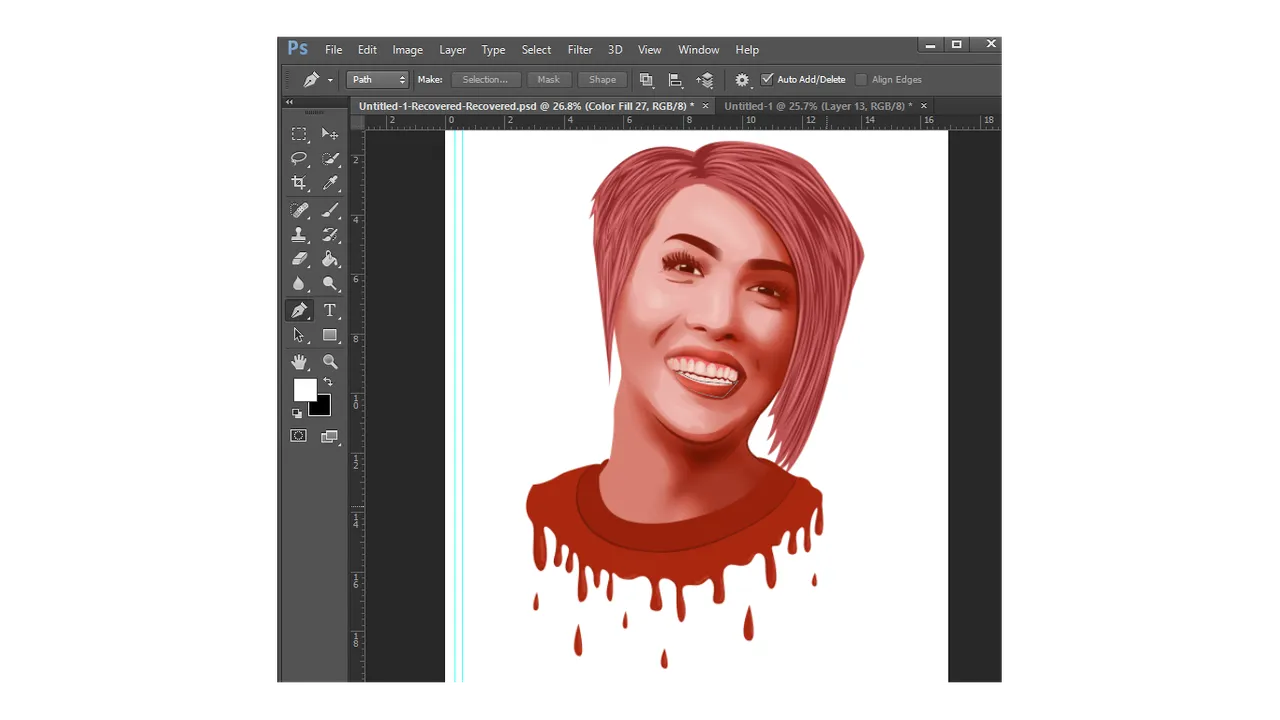Select the Horizontal Type tool
Screen dimensions: 1280x720
[330, 311]
